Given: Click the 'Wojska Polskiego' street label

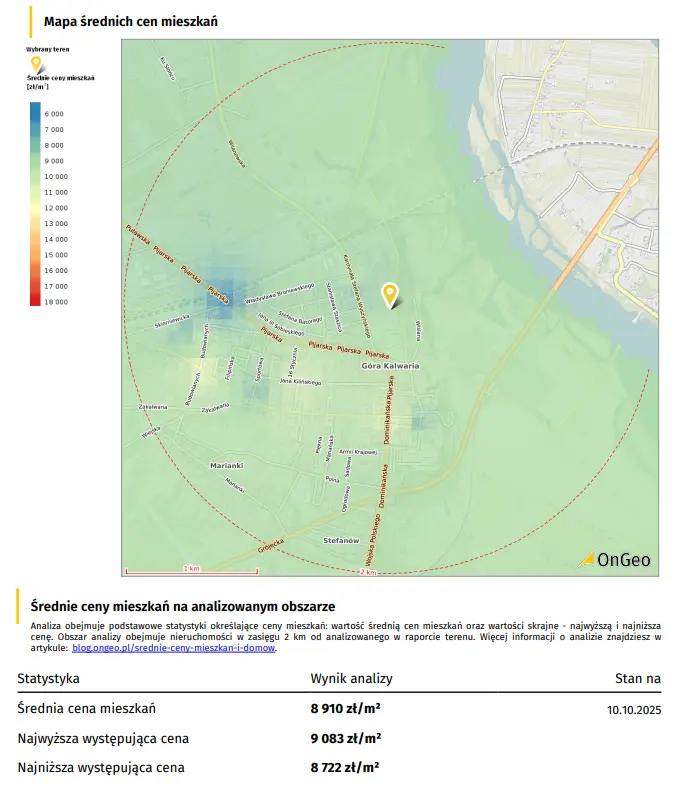Looking at the screenshot, I should [374, 538].
